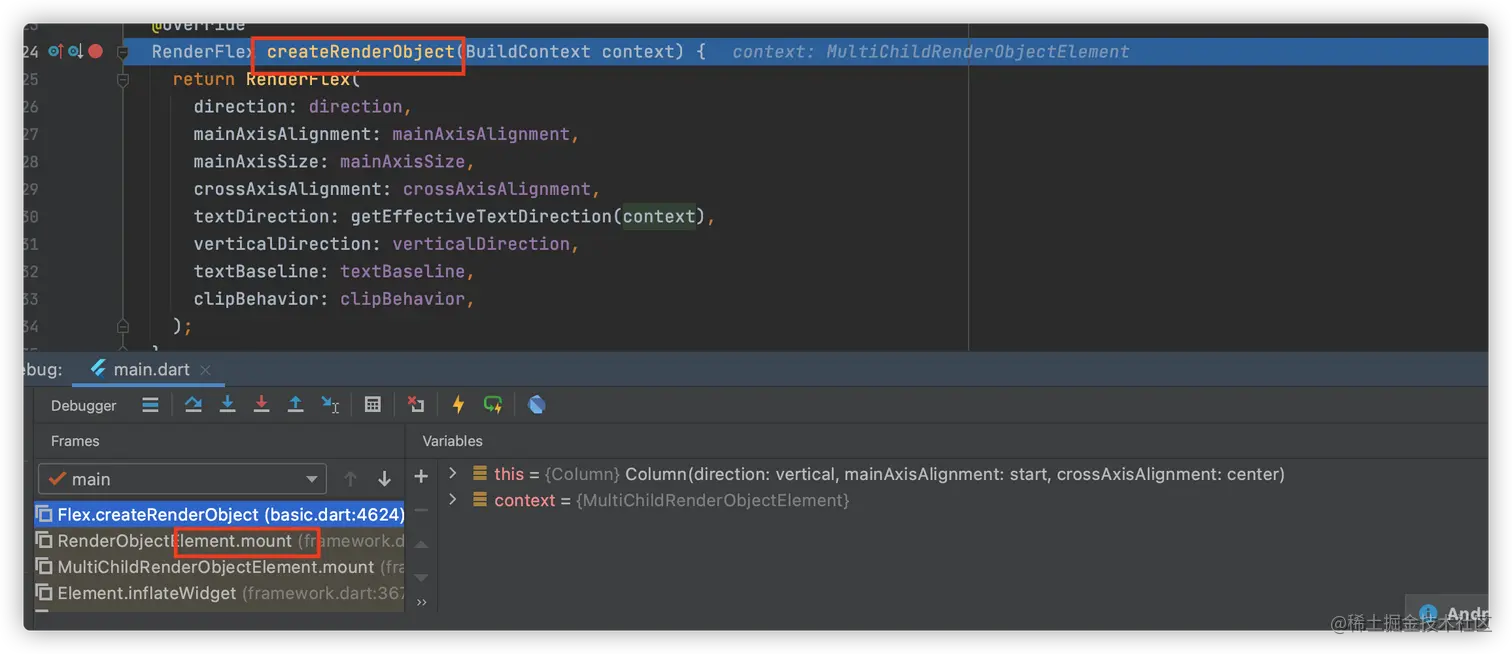Trigger Flutter Hot Restart green icon
Viewport: 1512px width, 654px height.
tap(493, 404)
